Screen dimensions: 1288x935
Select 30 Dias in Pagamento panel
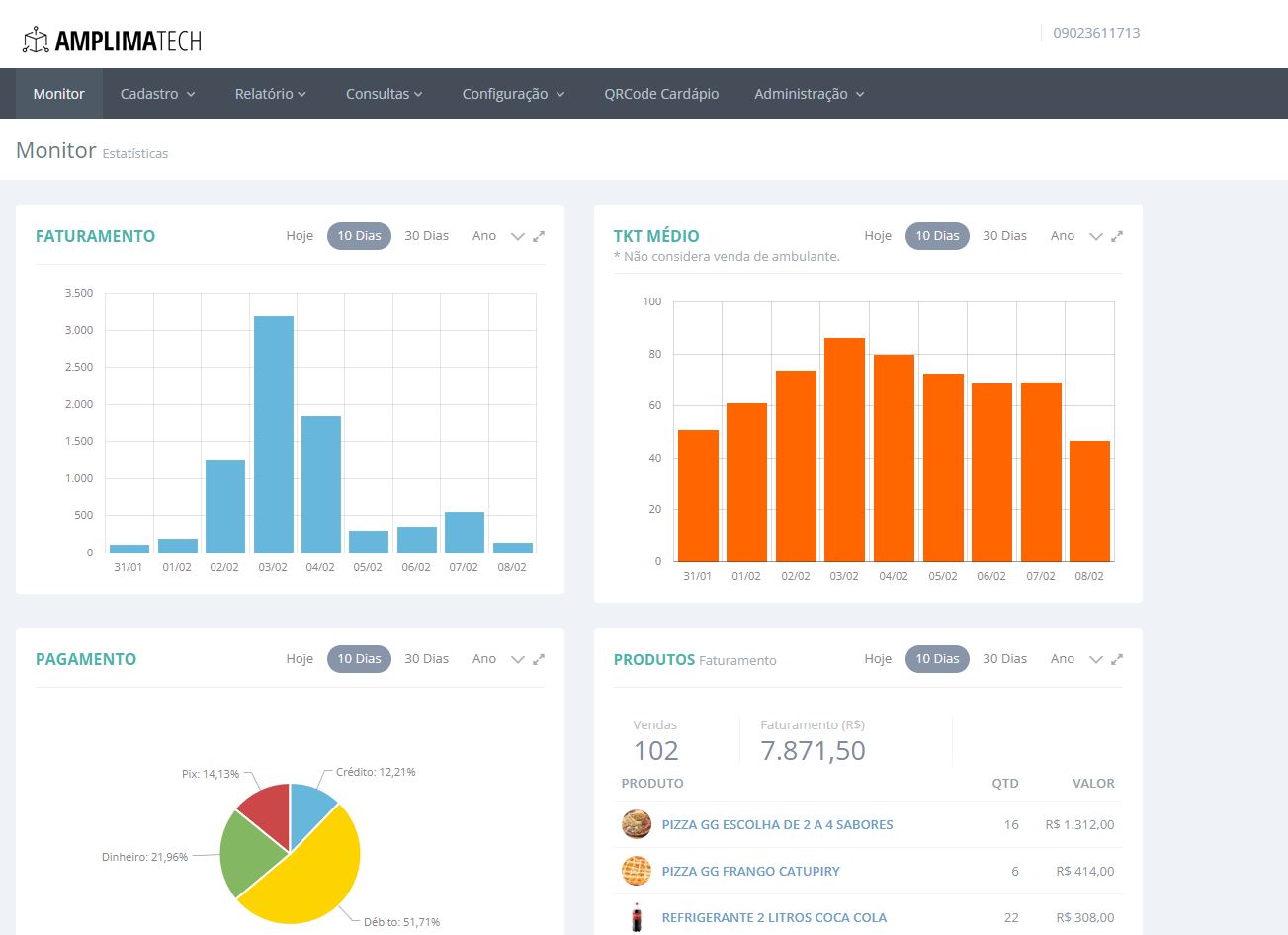426,659
